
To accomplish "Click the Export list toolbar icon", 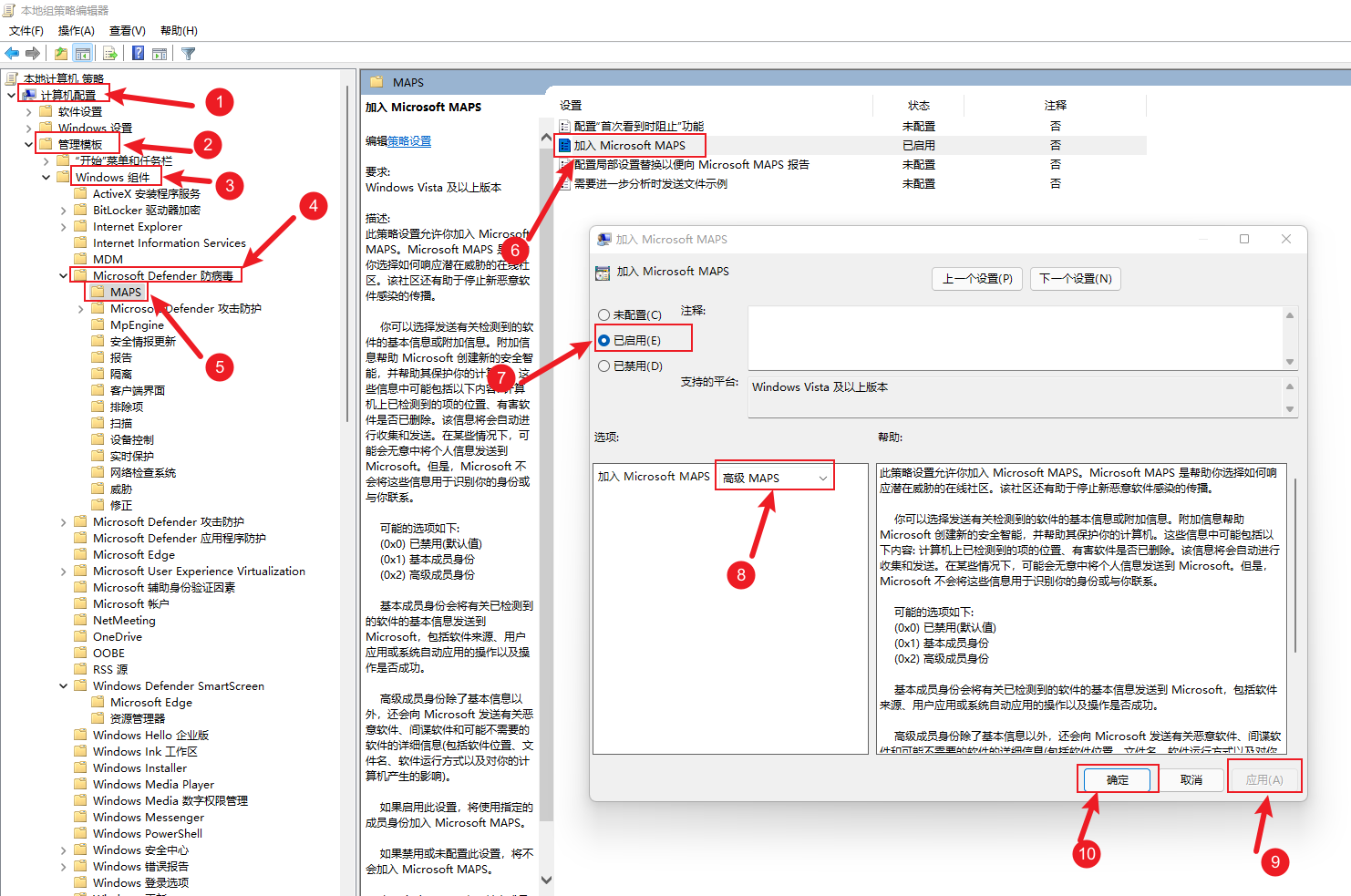I will pyautogui.click(x=110, y=54).
